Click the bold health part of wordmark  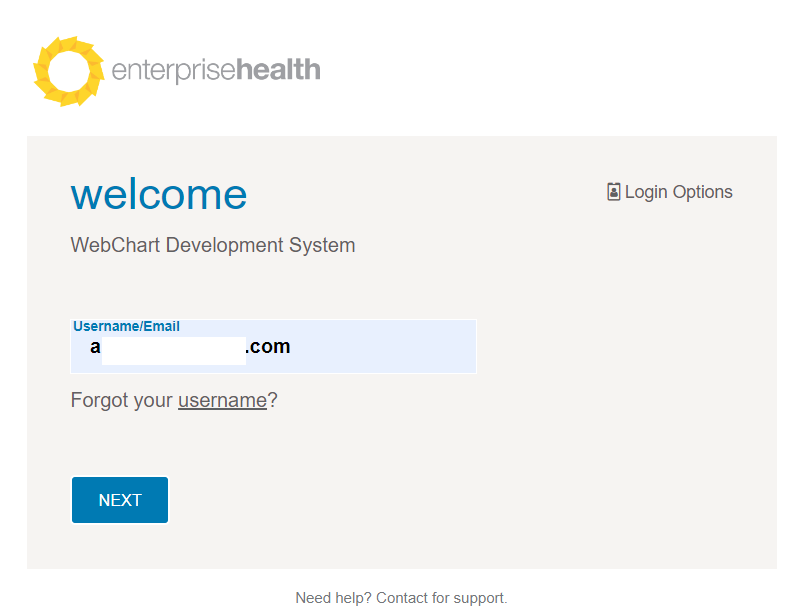tap(279, 69)
